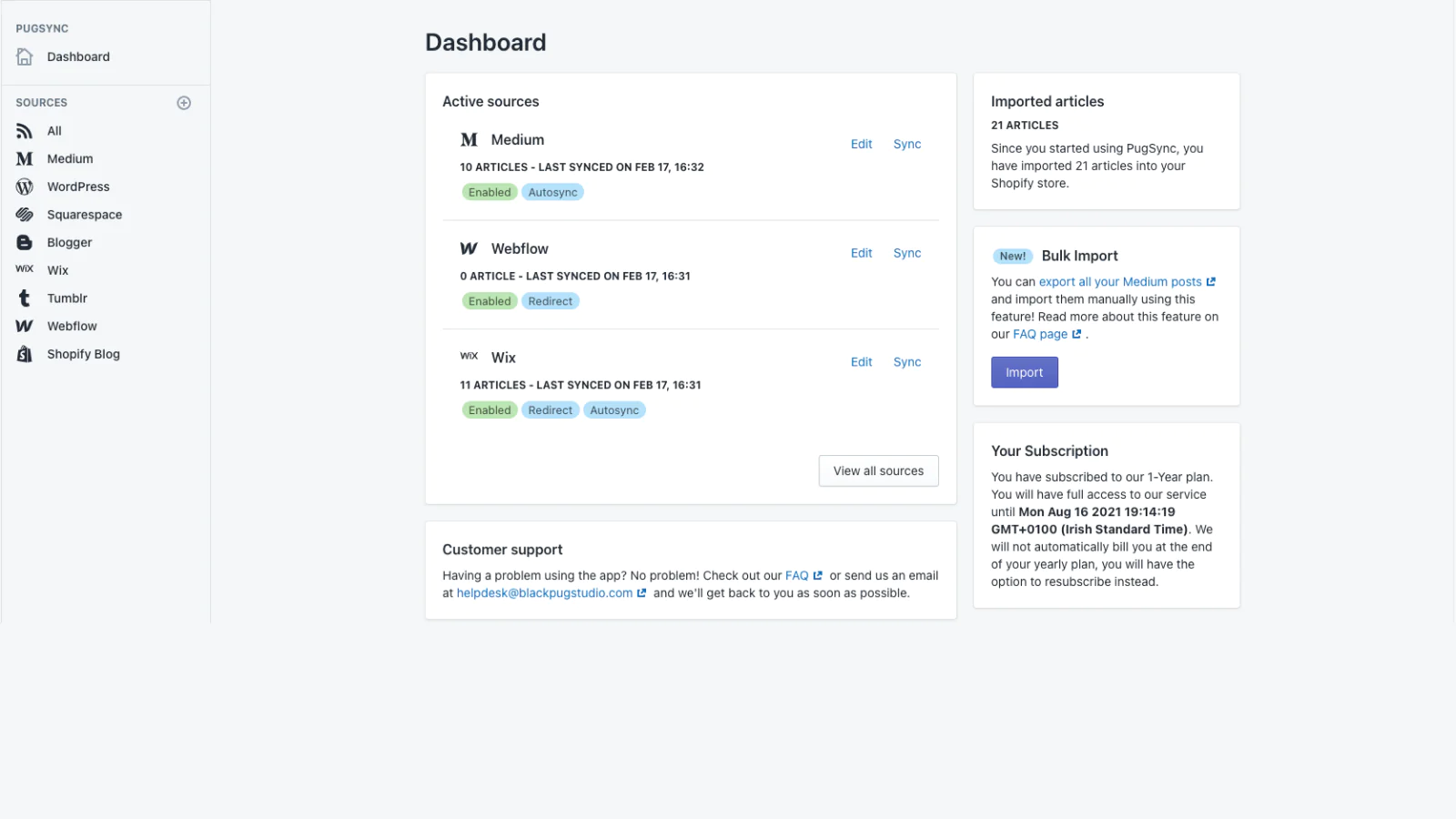Click external link icon after Medium posts
1456x819 pixels.
pyautogui.click(x=1211, y=282)
